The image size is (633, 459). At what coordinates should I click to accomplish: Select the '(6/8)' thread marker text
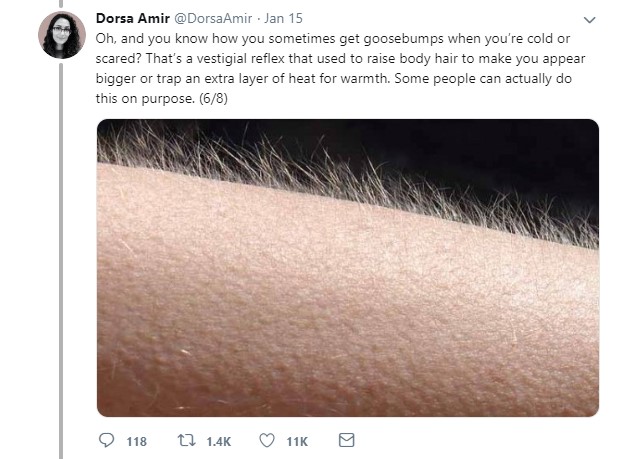[213, 98]
